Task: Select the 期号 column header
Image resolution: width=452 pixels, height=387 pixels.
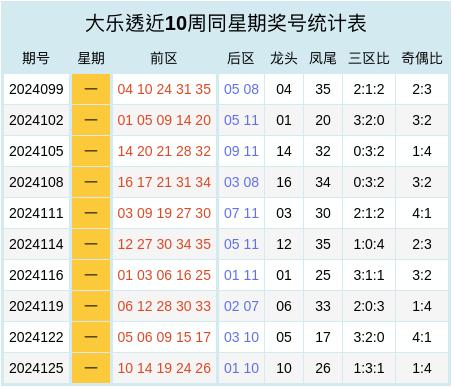Action: (36, 58)
